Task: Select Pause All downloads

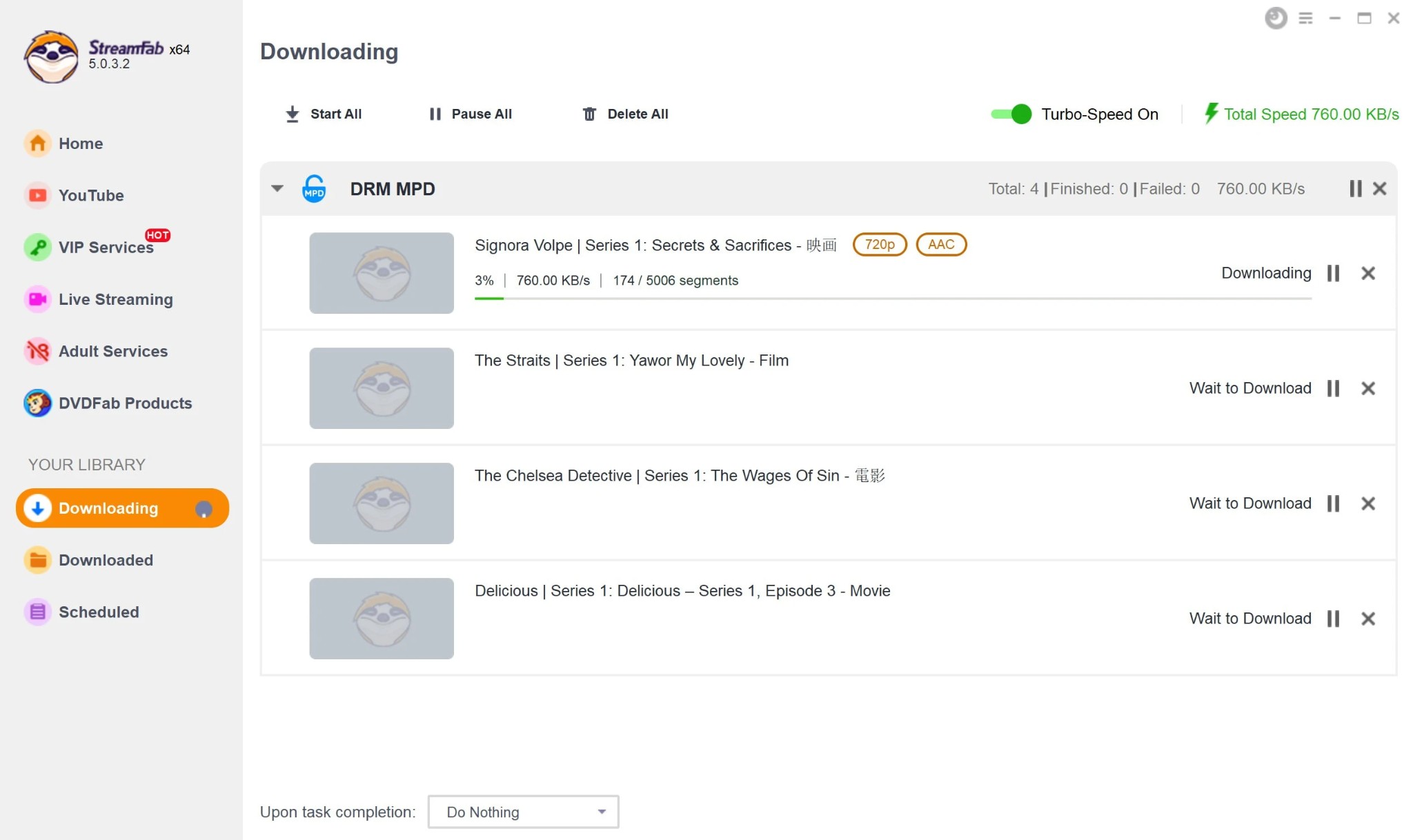Action: (471, 113)
